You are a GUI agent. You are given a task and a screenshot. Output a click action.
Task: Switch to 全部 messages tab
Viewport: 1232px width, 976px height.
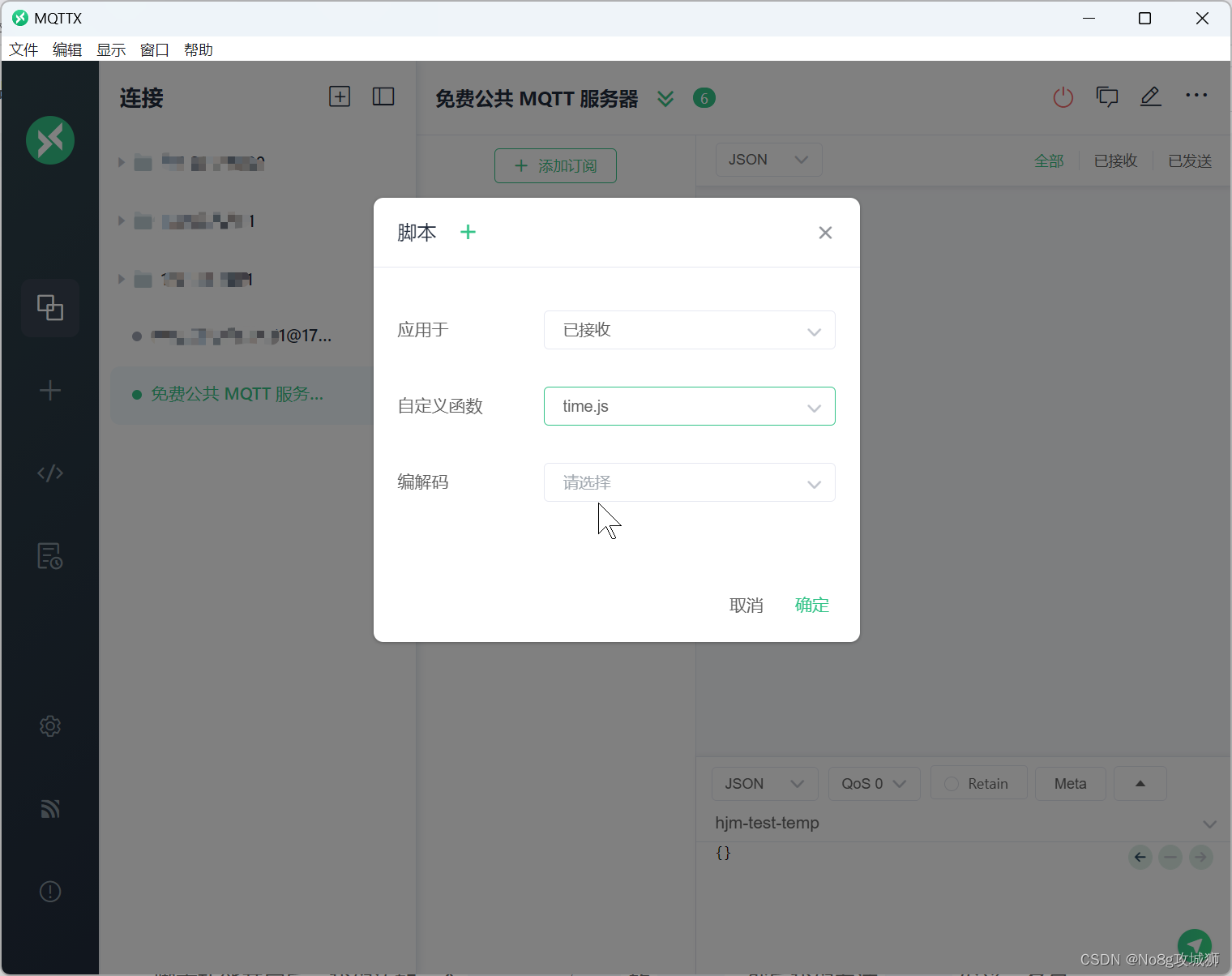tap(1049, 161)
